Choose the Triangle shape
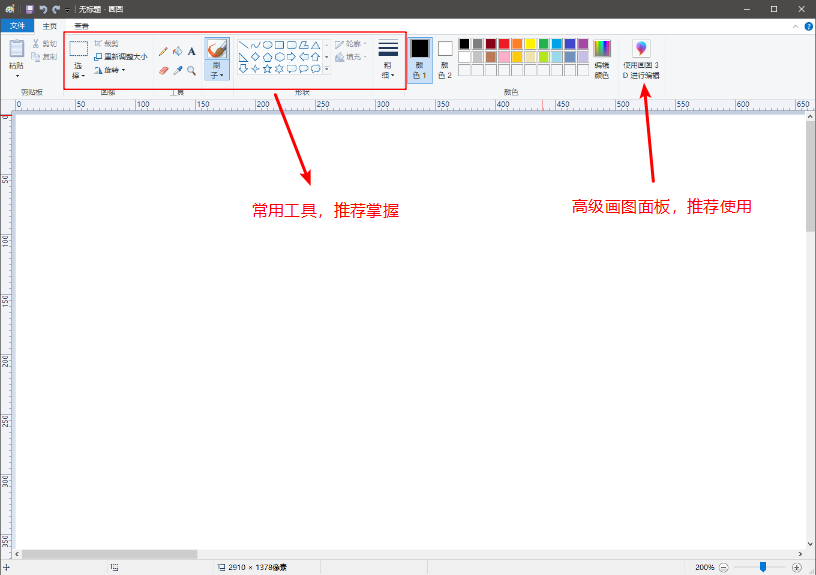The height and width of the screenshot is (575, 816). point(315,45)
